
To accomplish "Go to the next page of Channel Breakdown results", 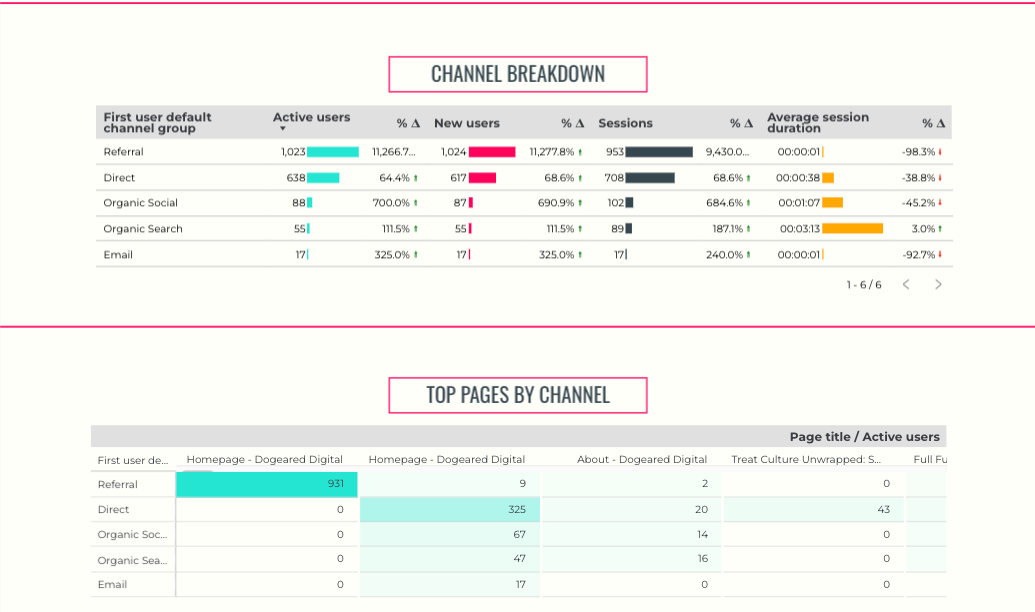I will pos(938,284).
